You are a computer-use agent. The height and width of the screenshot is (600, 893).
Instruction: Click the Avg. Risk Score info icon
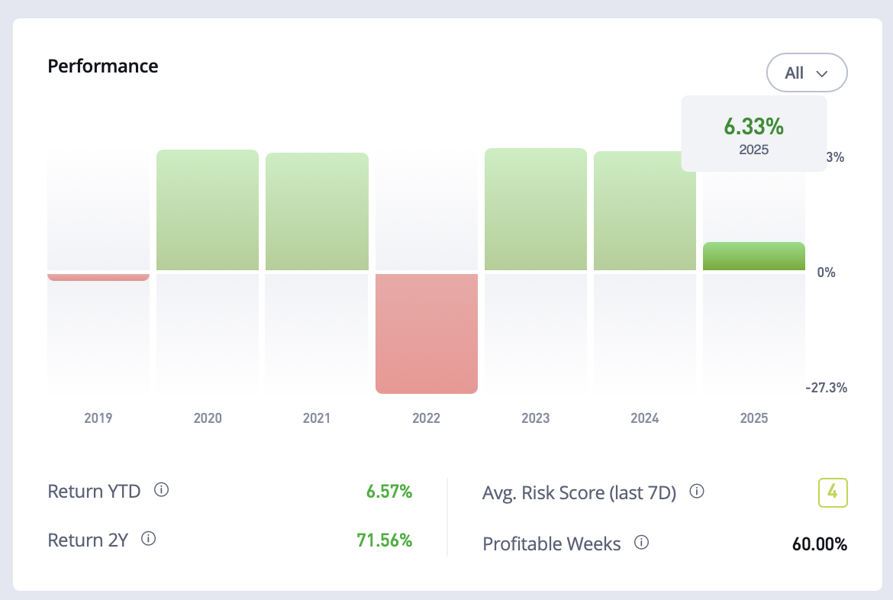pos(697,492)
